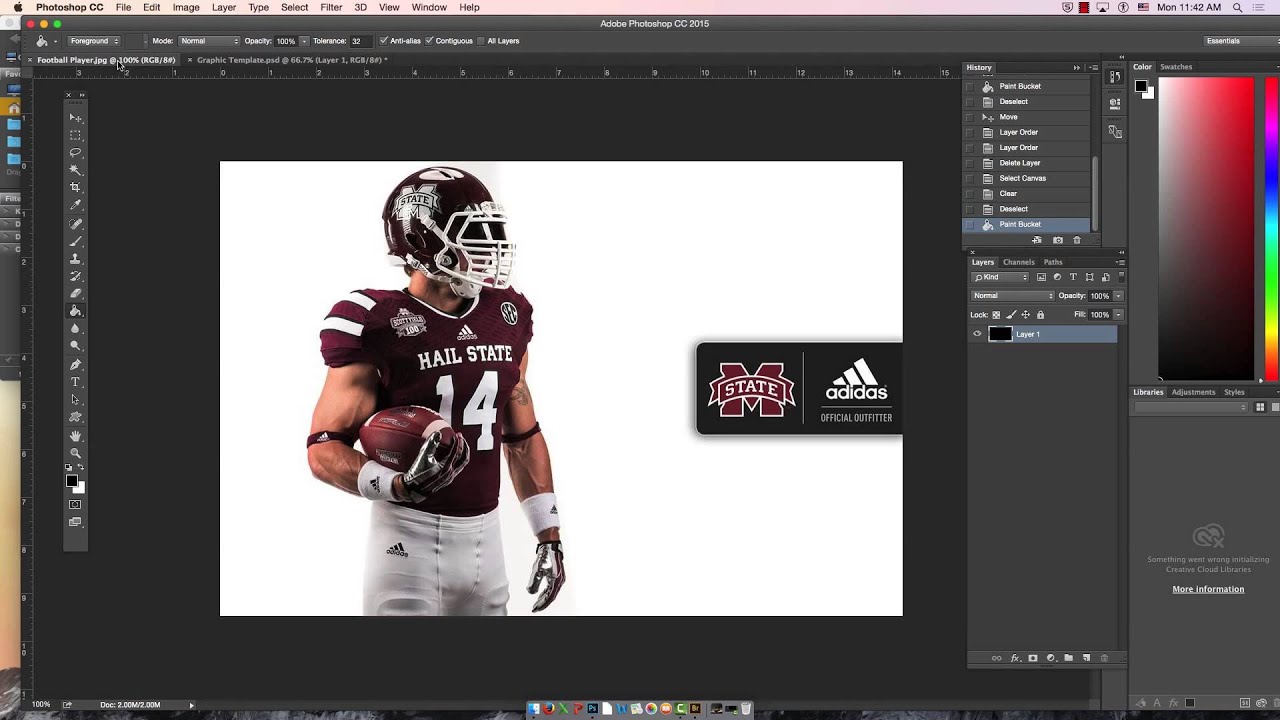Viewport: 1280px width, 720px height.
Task: Open the Layers panel Opacity arrow
Action: click(1118, 296)
